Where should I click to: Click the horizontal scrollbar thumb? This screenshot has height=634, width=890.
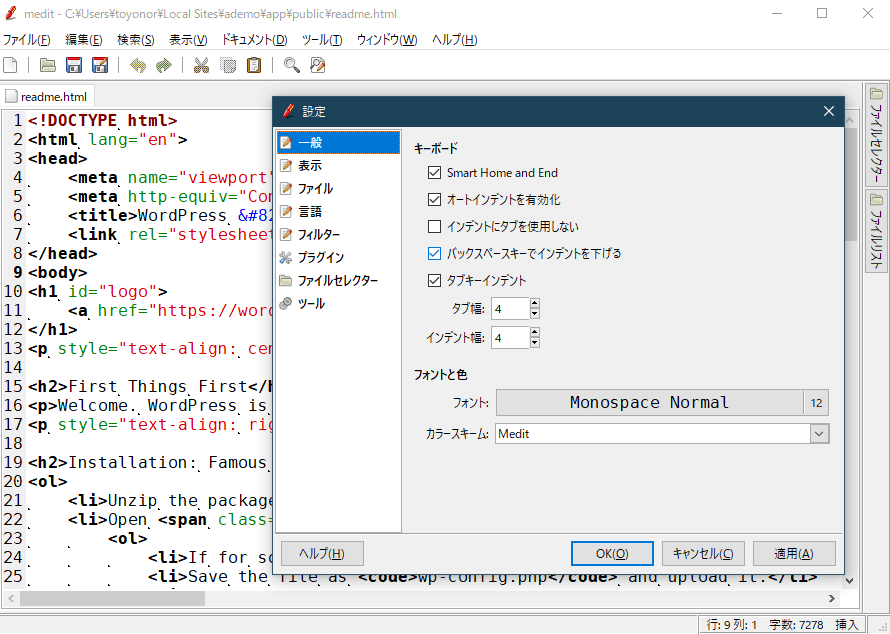[112, 598]
